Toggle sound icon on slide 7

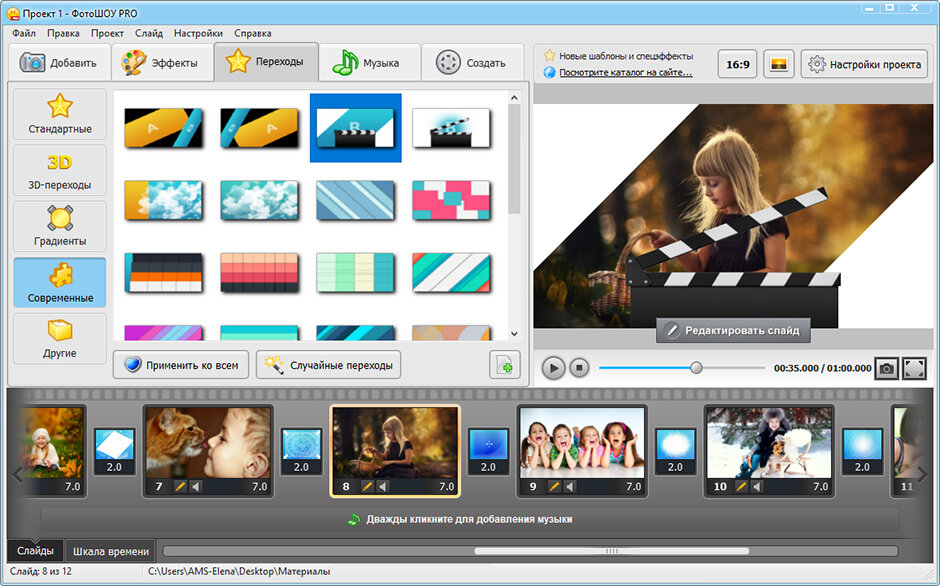coord(195,486)
